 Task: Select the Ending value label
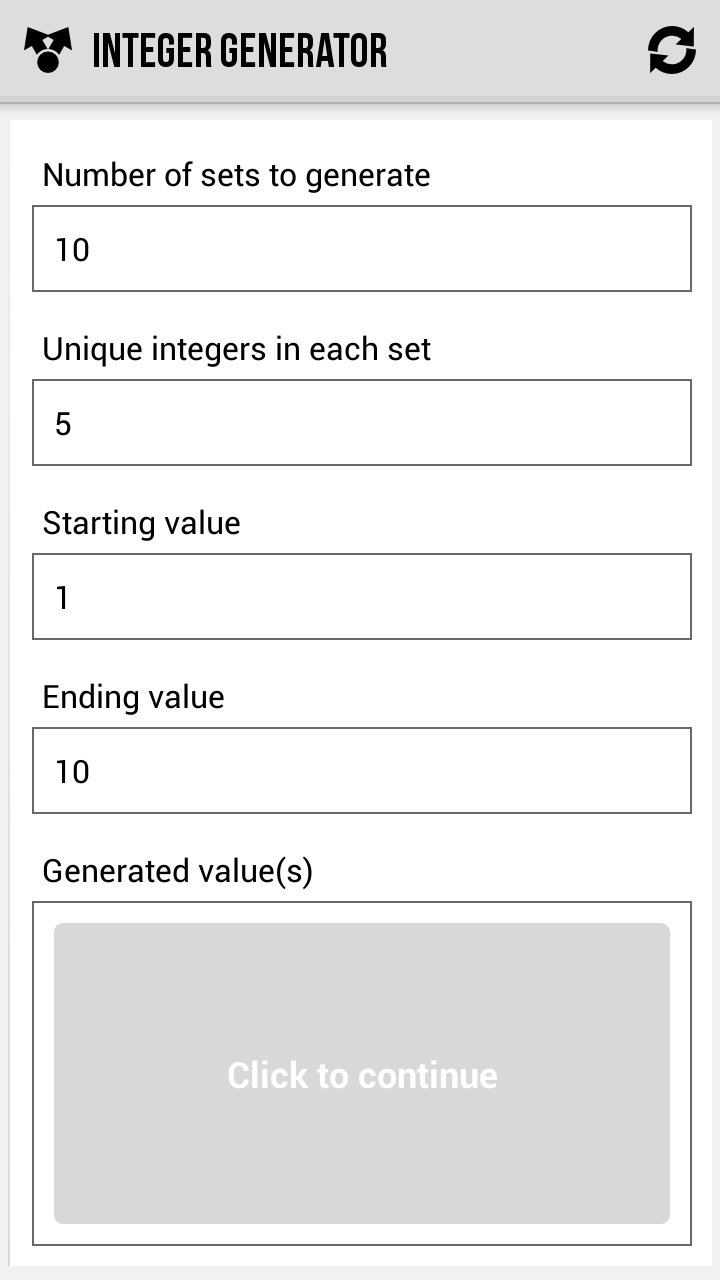[x=132, y=696]
